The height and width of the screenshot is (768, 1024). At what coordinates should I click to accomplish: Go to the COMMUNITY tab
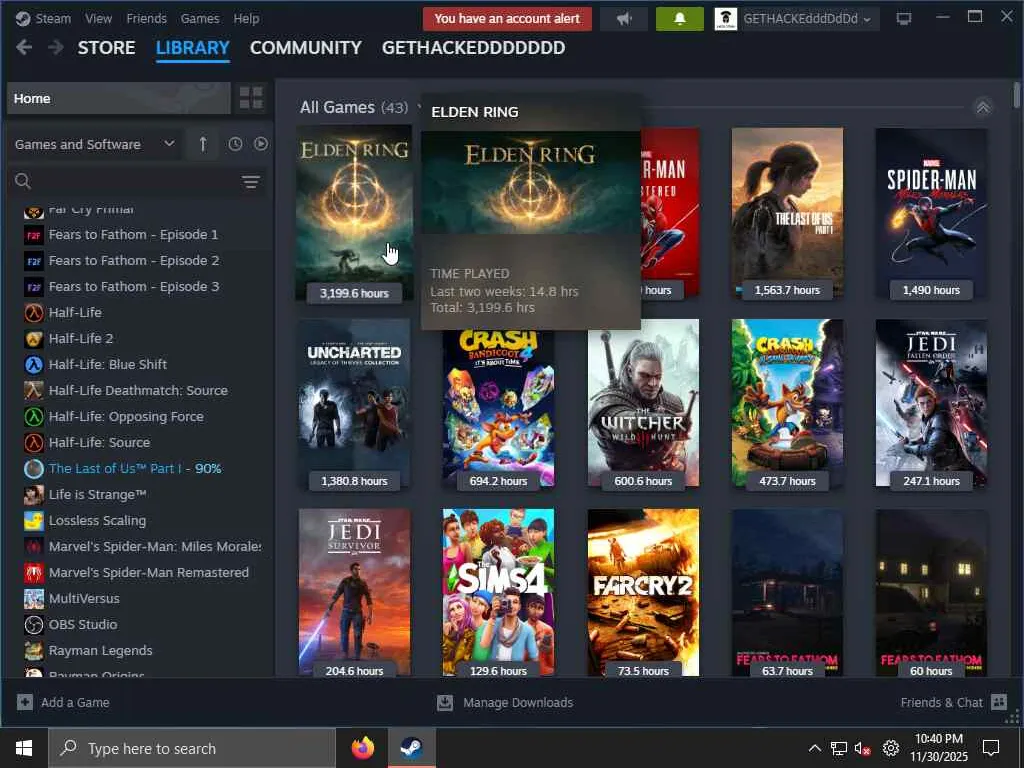(306, 48)
